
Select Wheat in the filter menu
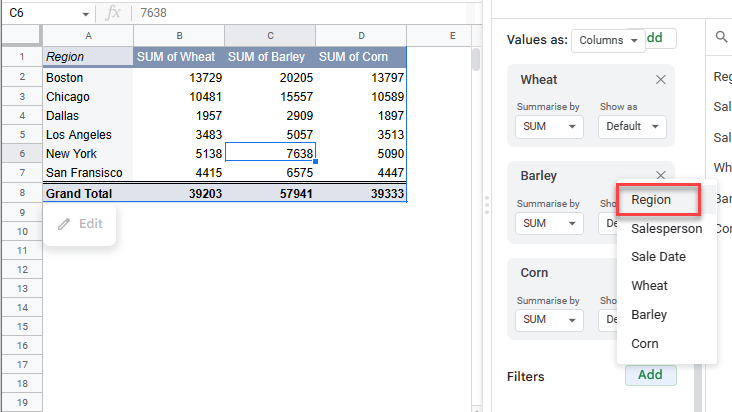click(649, 286)
